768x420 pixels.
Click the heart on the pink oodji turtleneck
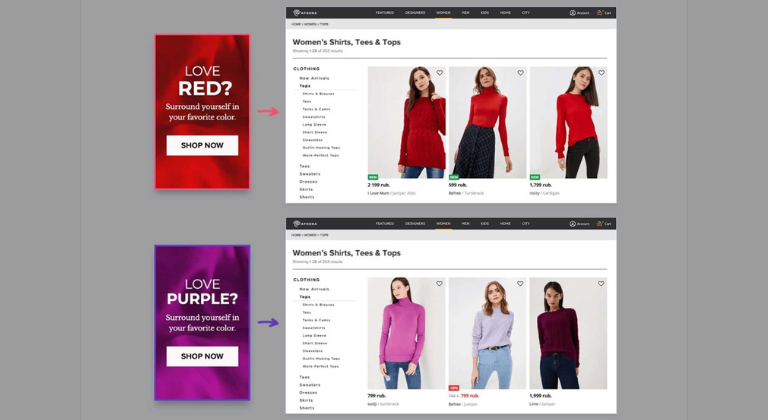pos(439,284)
